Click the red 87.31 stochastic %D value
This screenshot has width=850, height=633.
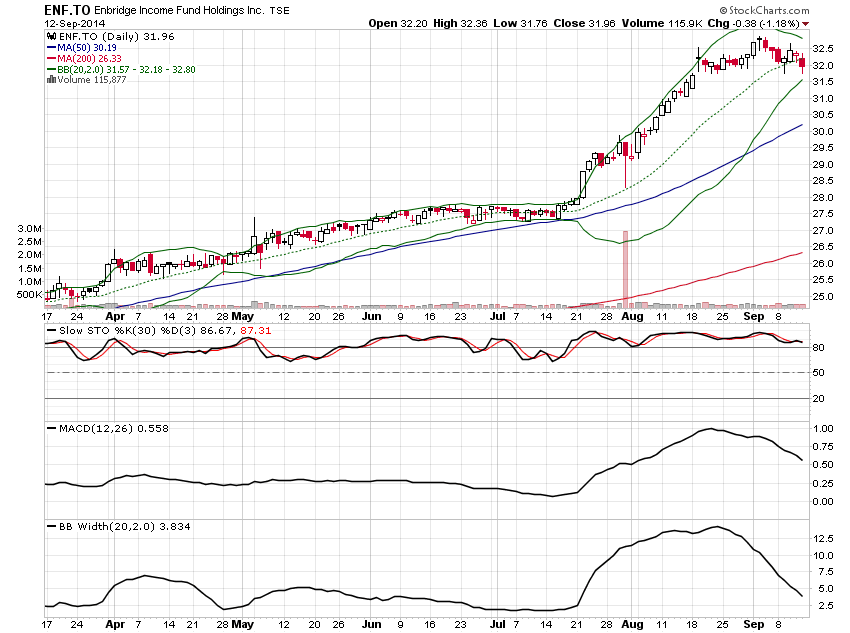click(x=255, y=331)
